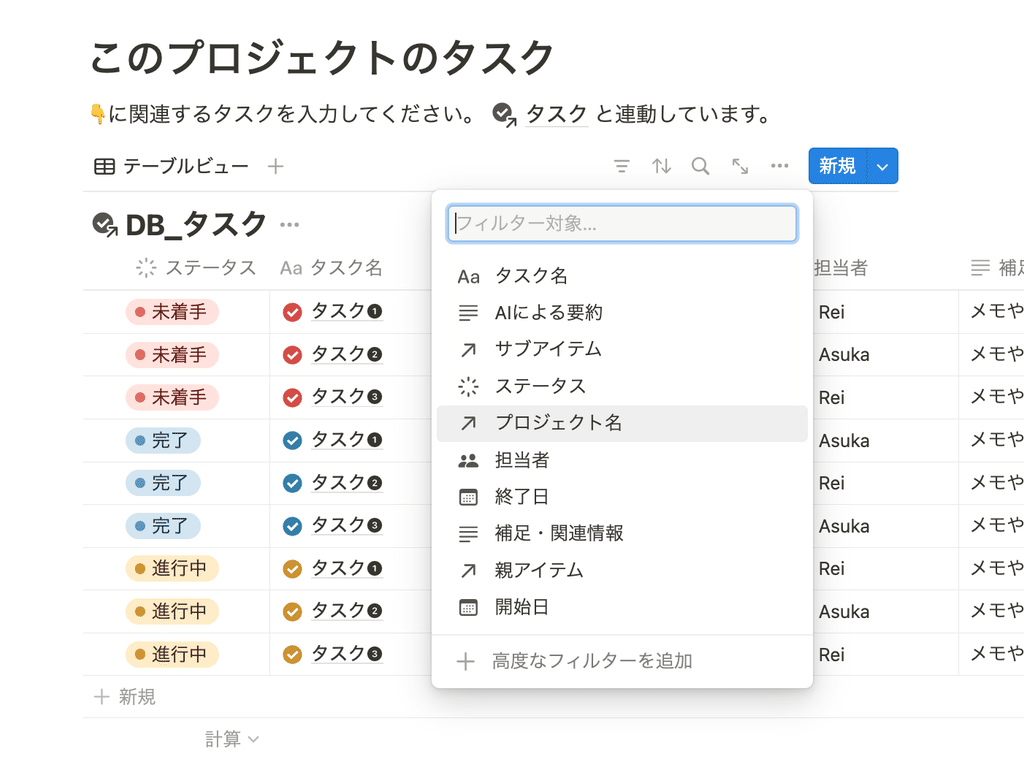Image resolution: width=1024 pixels, height=770 pixels.
Task: Click the first 未着手 status tag
Action: [172, 312]
